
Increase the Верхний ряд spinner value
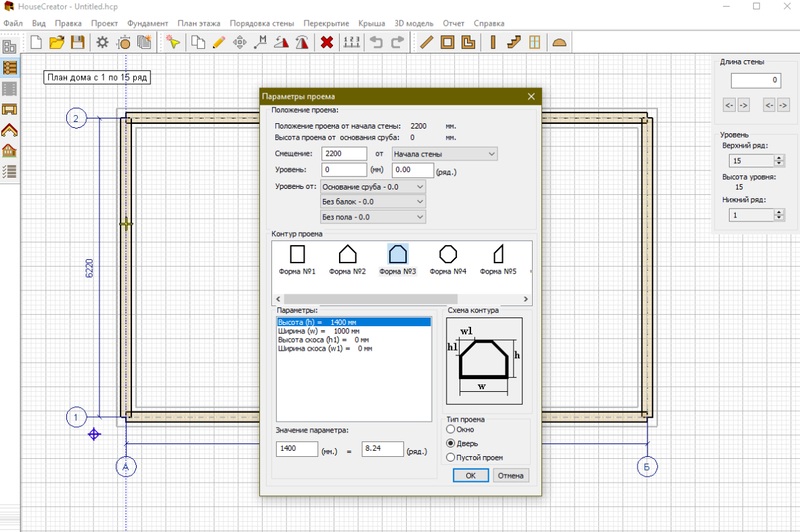click(779, 158)
